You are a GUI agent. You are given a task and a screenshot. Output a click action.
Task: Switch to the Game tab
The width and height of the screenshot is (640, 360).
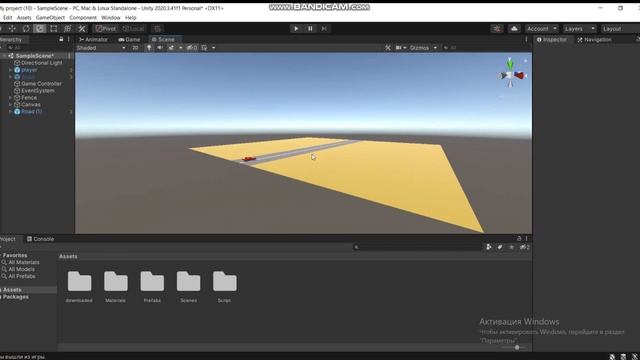point(129,40)
